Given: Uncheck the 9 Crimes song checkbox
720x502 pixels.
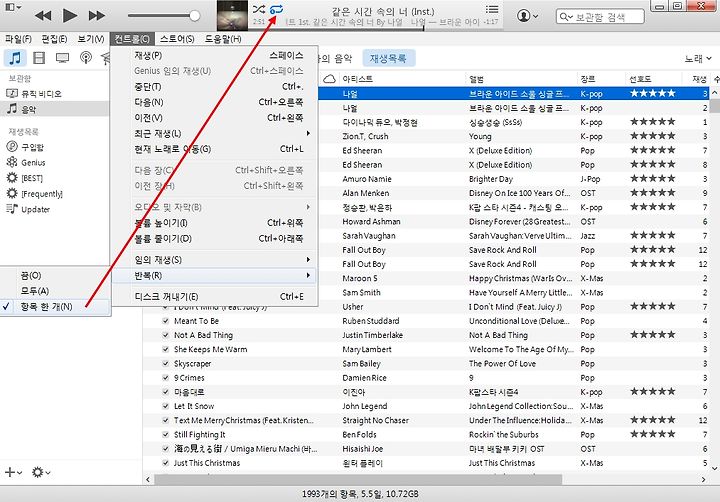Looking at the screenshot, I should [x=165, y=378].
